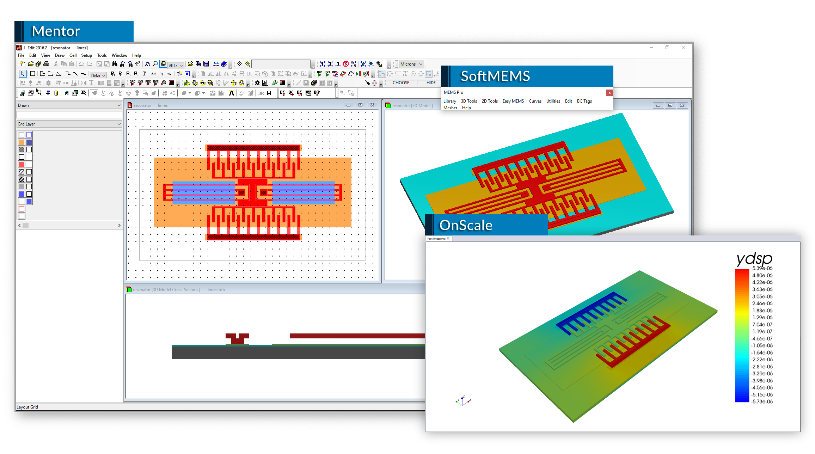
Task: Open the Cell menu in Mentor window
Action: pyautogui.click(x=73, y=55)
